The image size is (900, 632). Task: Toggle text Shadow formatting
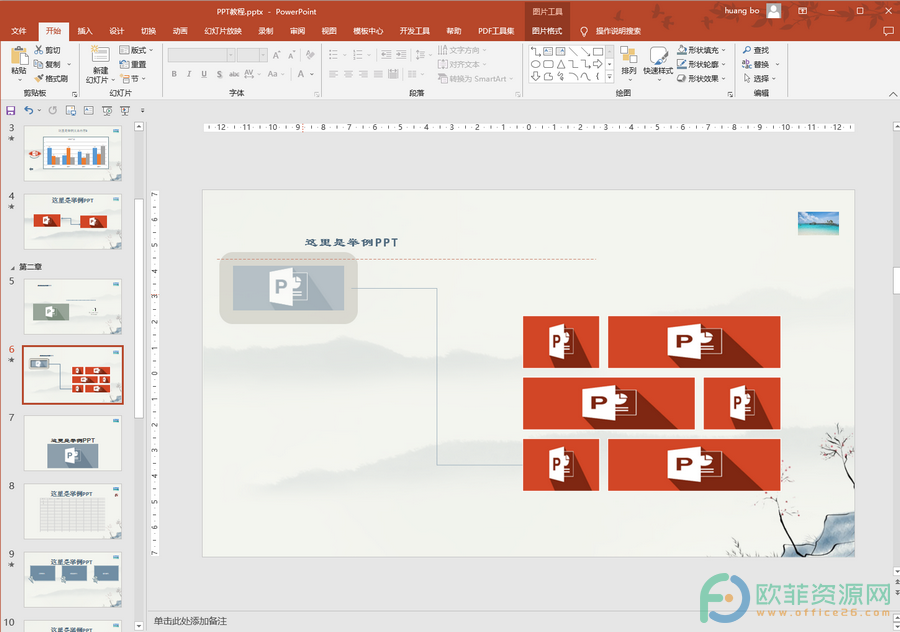[x=219, y=74]
